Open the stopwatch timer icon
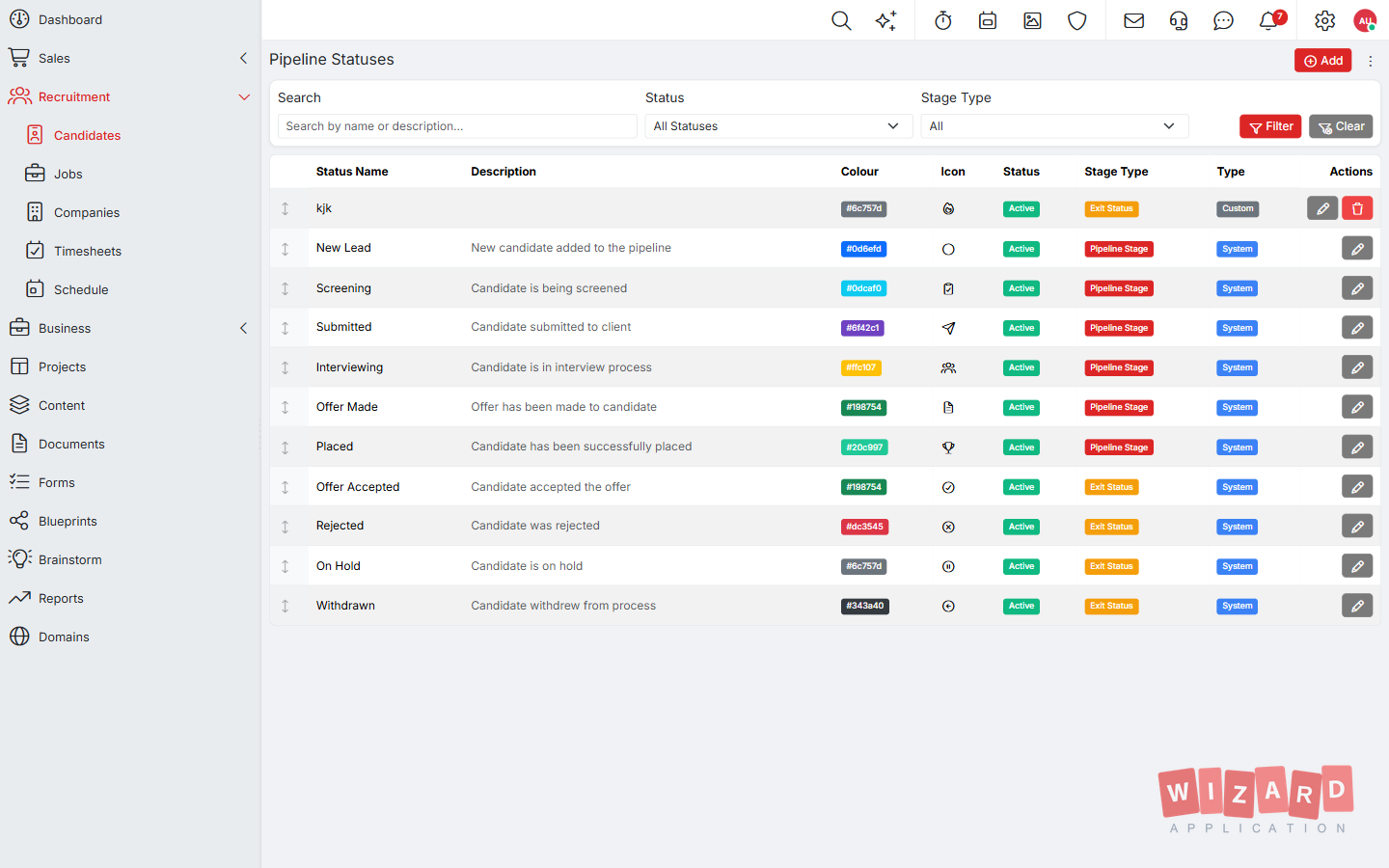The width and height of the screenshot is (1389, 868). tap(943, 20)
